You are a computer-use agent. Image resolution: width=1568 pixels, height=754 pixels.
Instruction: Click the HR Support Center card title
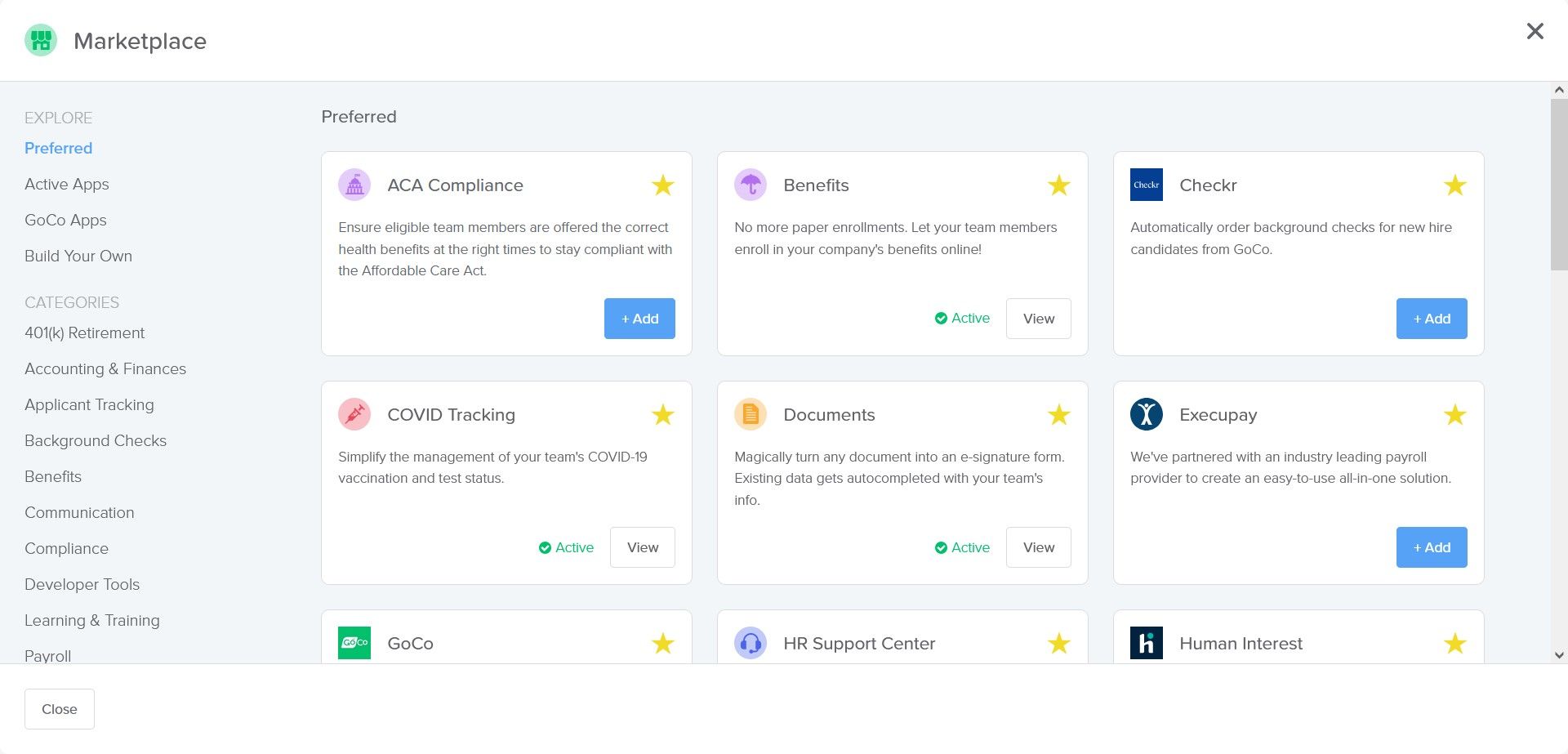859,644
